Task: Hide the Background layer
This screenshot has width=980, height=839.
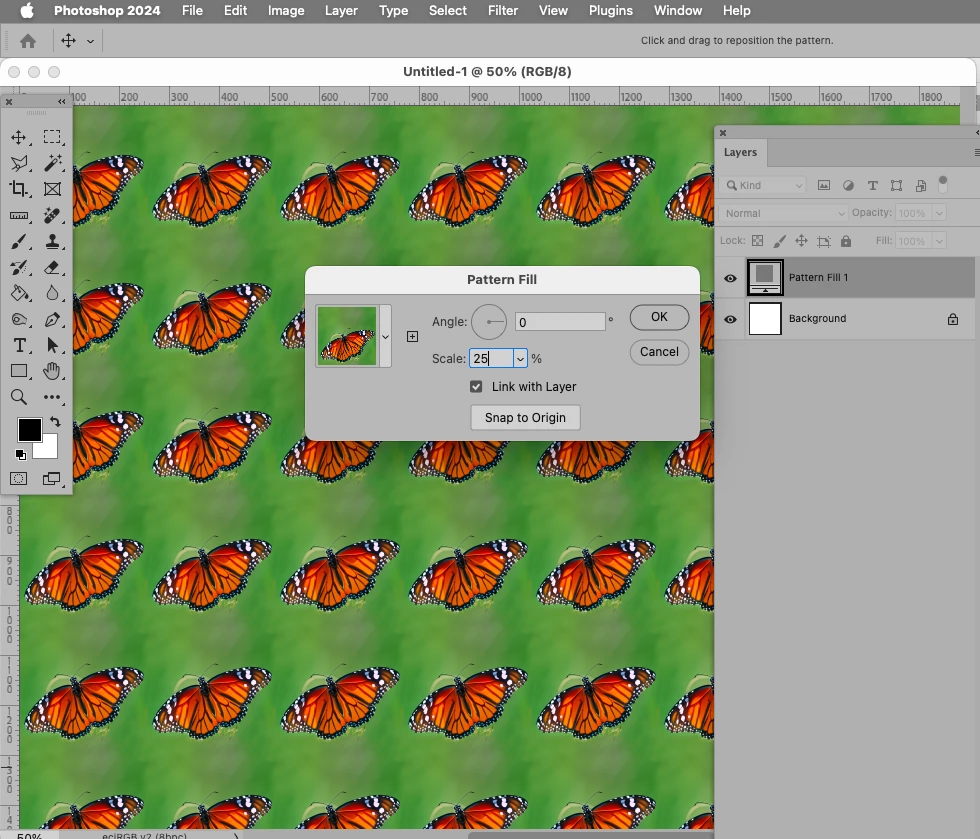Action: [730, 319]
